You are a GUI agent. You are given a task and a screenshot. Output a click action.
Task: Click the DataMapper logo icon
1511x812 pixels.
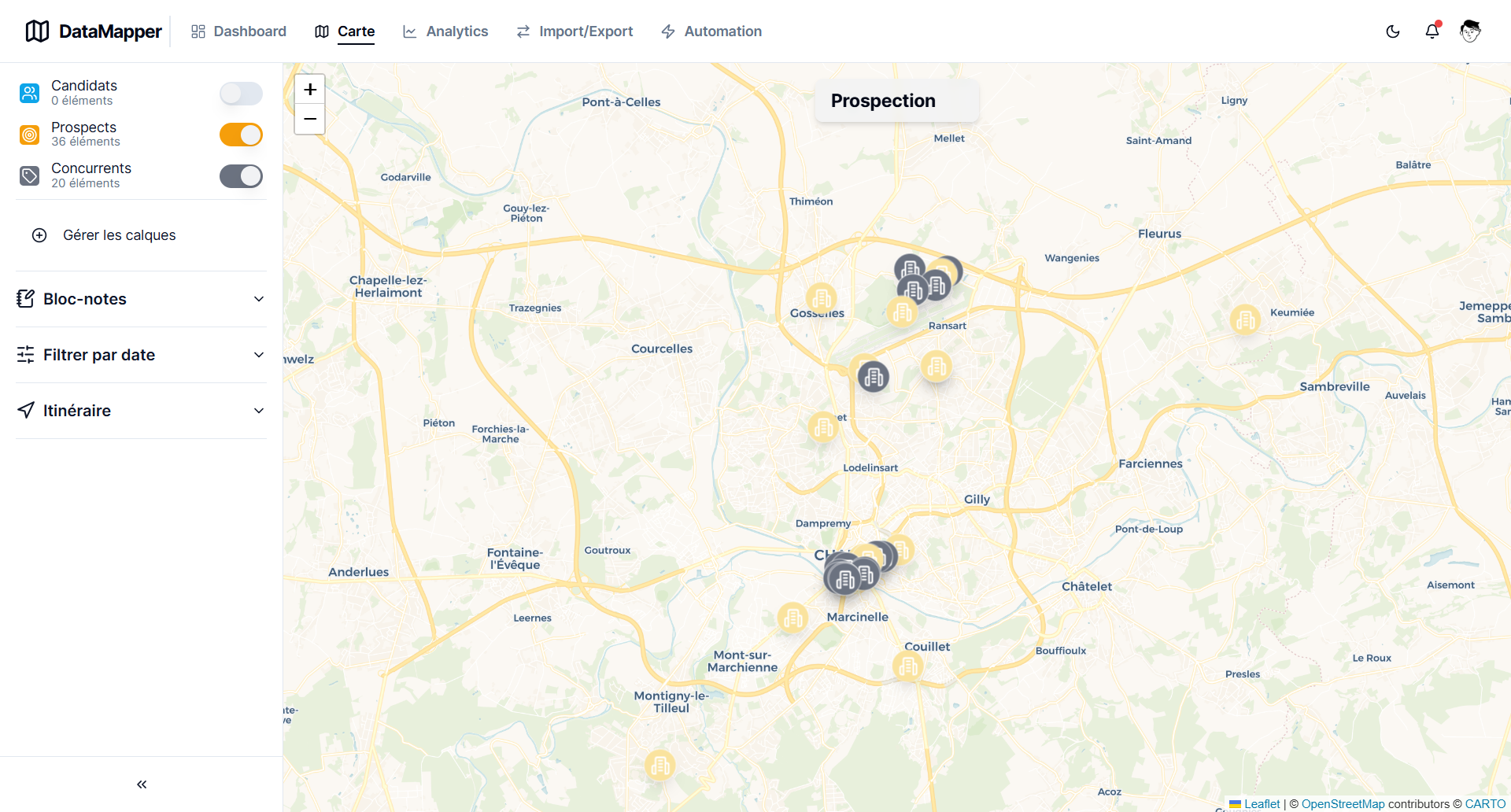(36, 31)
